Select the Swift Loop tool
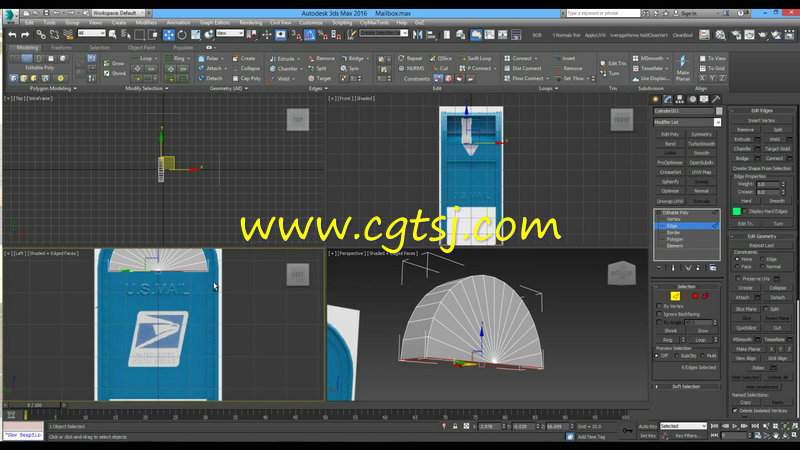The width and height of the screenshot is (800, 450). pyautogui.click(x=476, y=59)
